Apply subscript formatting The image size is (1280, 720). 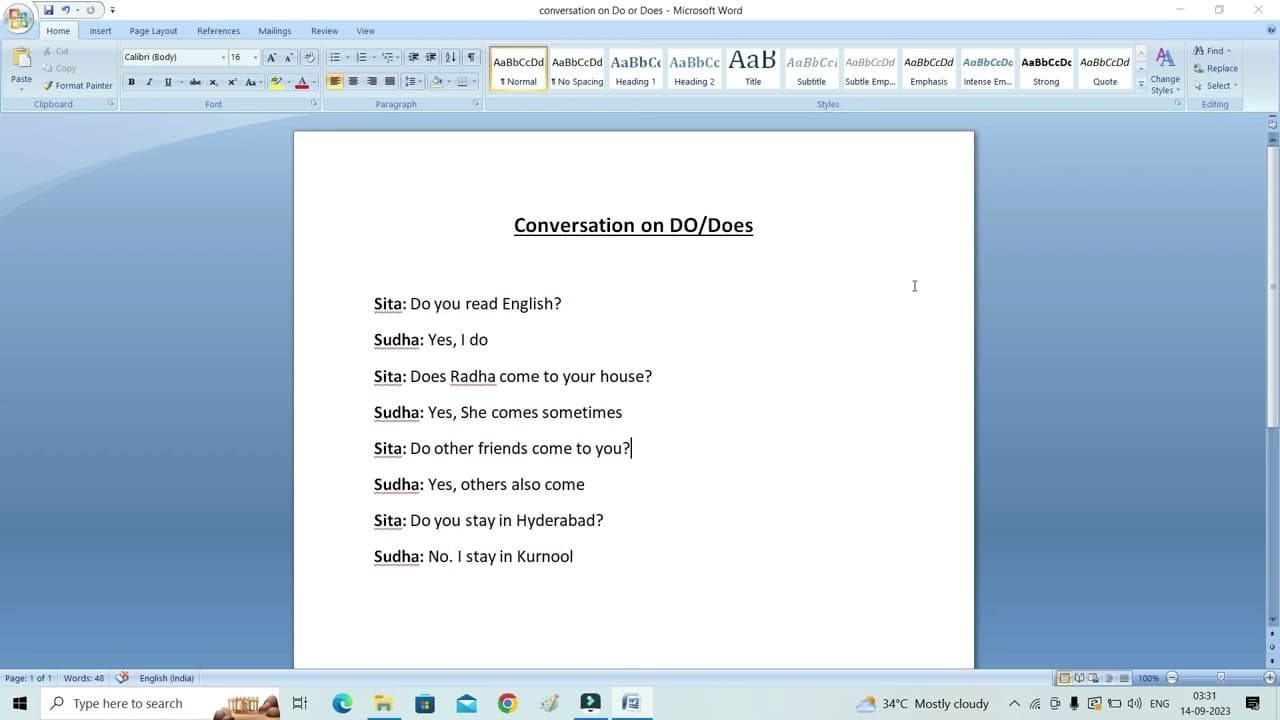[x=213, y=82]
